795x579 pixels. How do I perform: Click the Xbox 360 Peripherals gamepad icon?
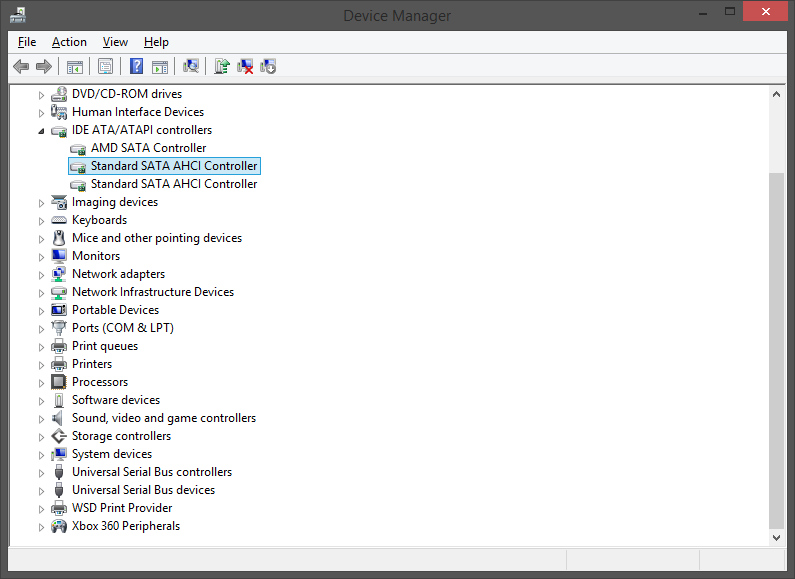coord(59,526)
